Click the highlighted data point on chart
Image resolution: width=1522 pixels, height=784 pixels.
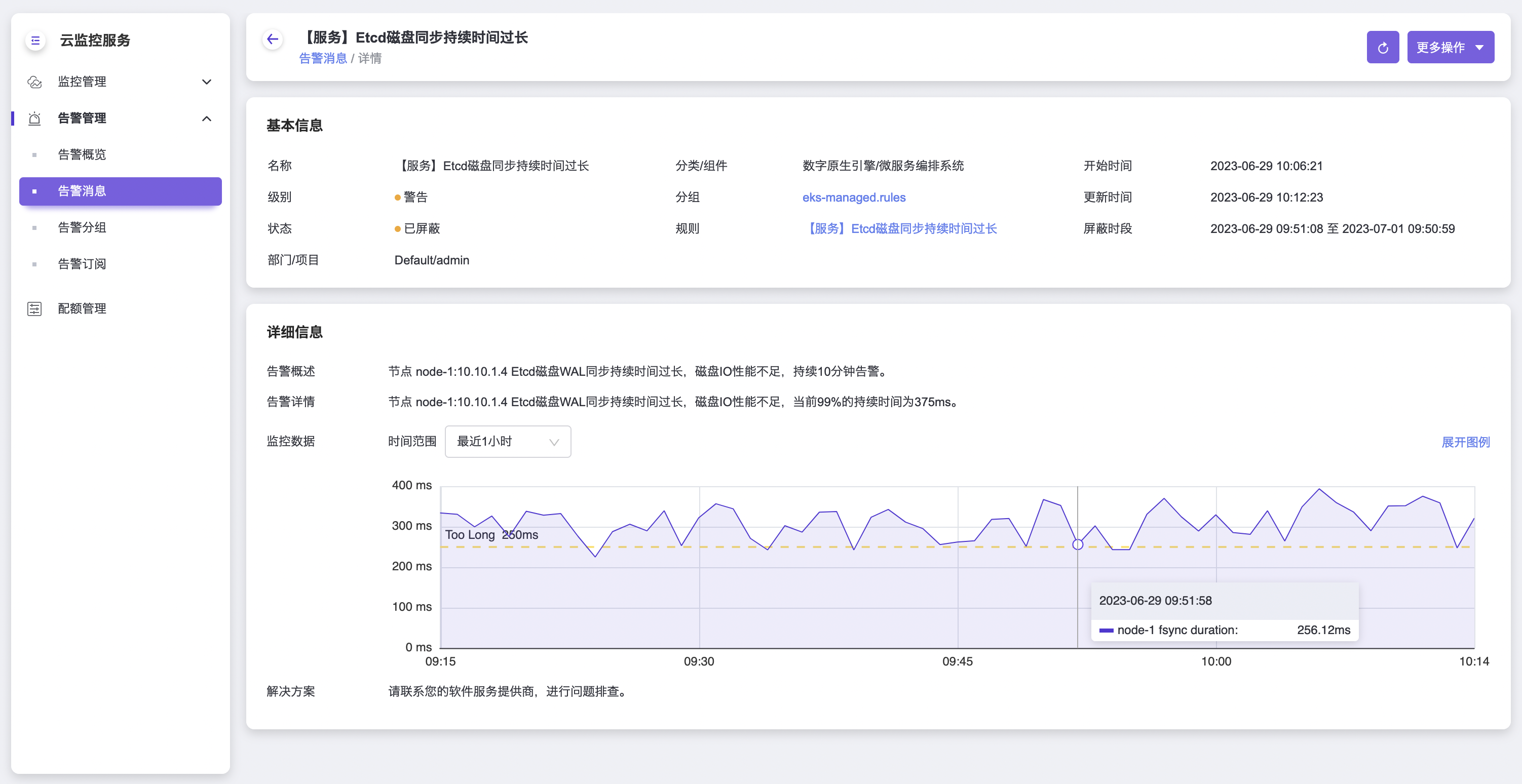click(x=1077, y=544)
